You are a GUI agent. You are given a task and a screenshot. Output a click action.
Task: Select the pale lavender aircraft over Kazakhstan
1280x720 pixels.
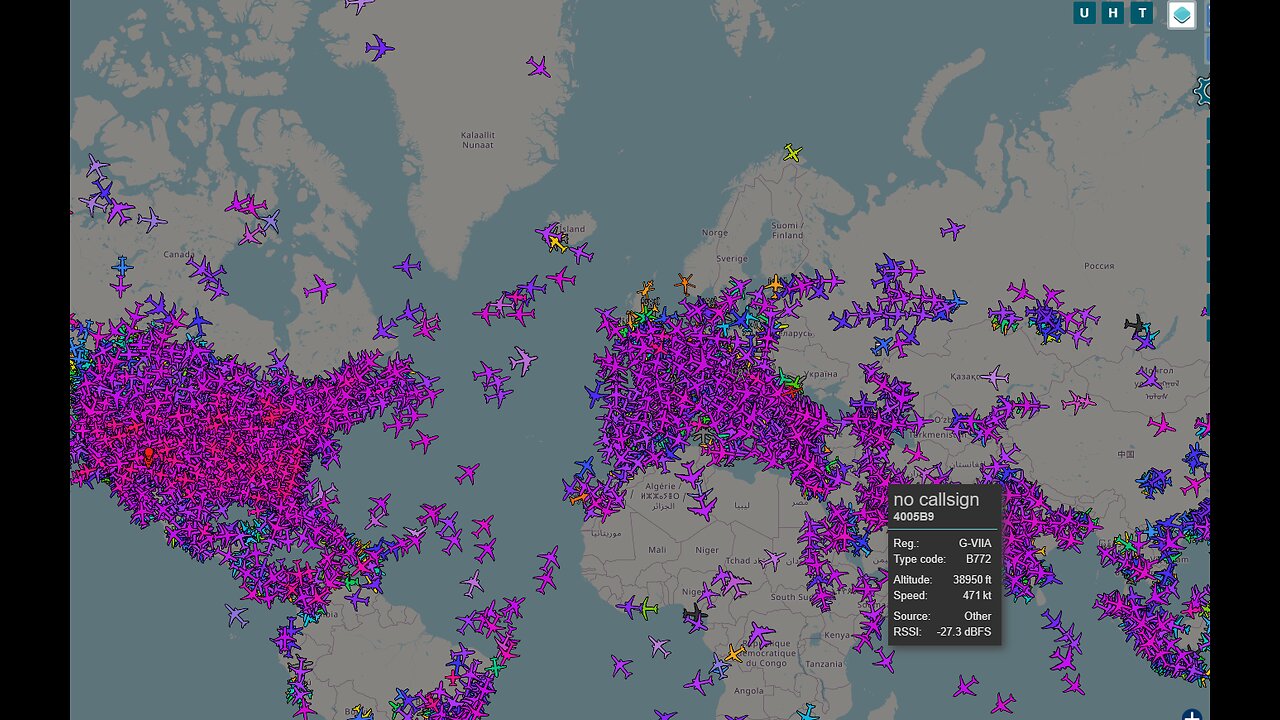click(993, 377)
